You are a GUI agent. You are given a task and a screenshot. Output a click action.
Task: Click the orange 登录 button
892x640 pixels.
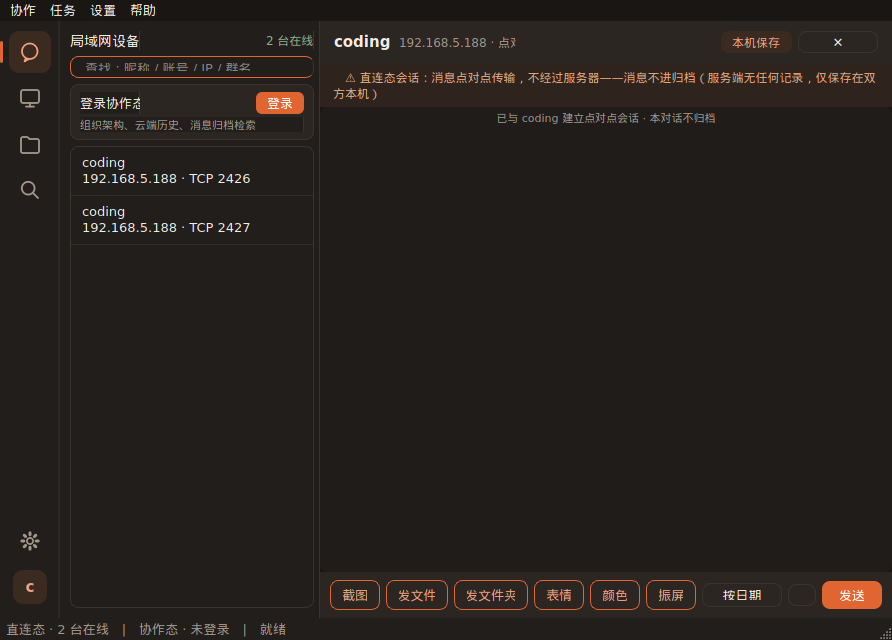[280, 103]
